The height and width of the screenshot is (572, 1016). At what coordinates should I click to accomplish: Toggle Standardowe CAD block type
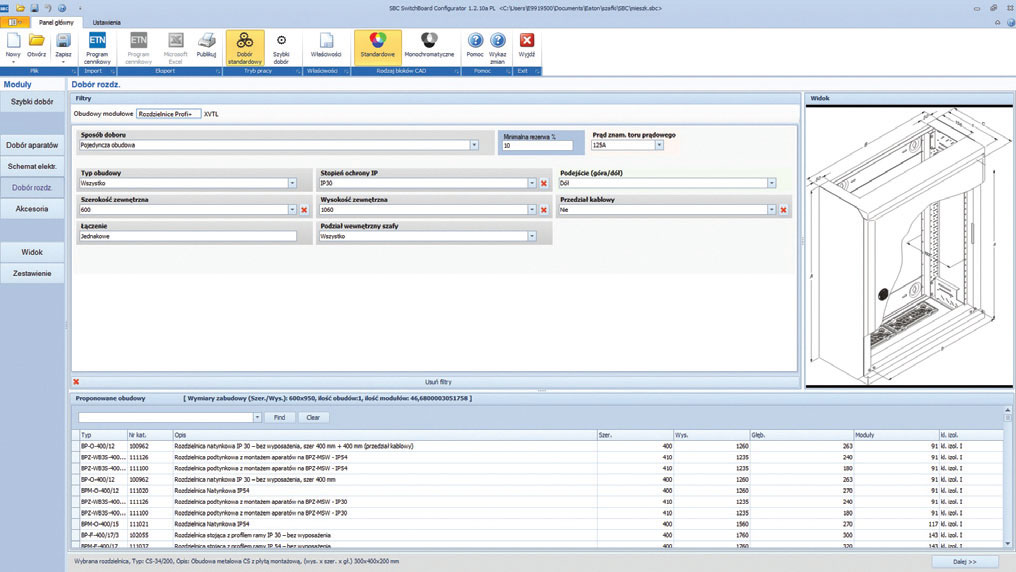click(x=378, y=46)
